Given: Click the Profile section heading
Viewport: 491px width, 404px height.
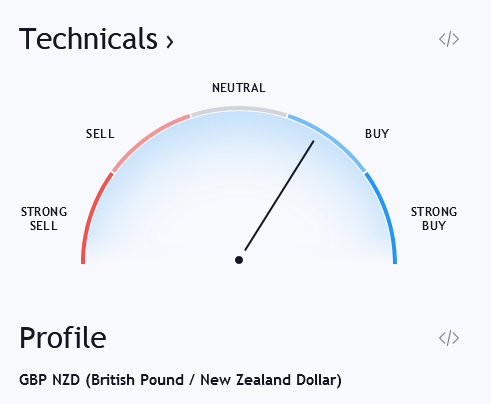Looking at the screenshot, I should [x=63, y=338].
